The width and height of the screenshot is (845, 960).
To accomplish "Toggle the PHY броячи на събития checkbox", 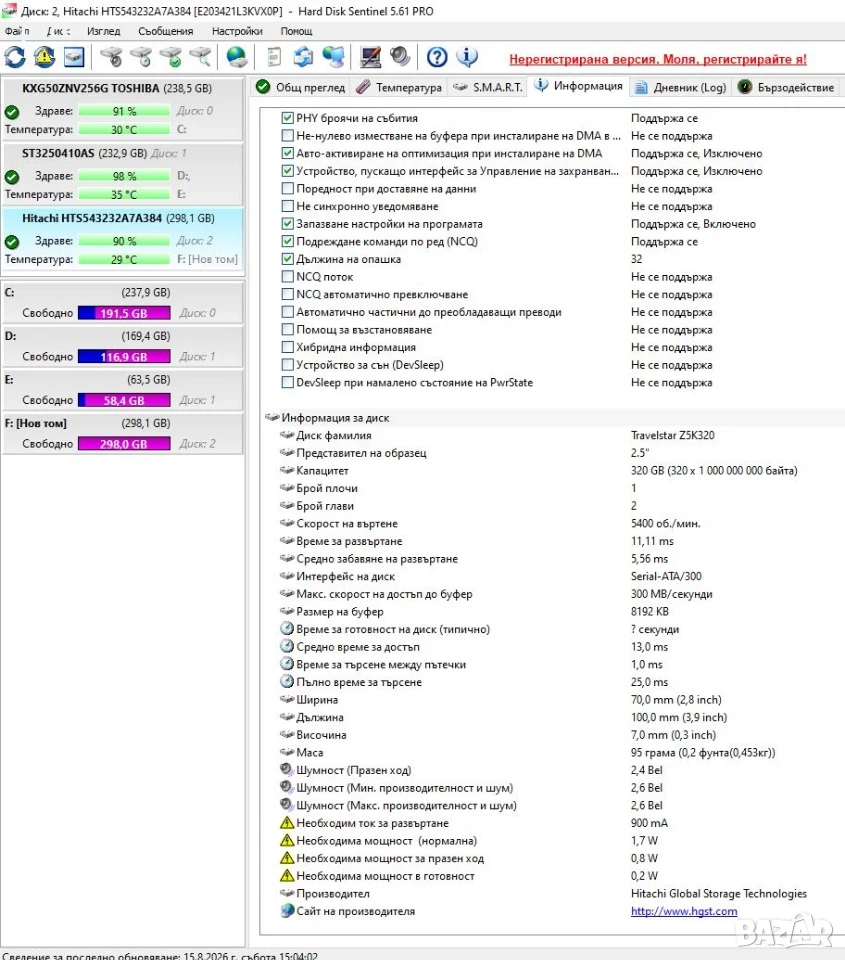I will (287, 118).
